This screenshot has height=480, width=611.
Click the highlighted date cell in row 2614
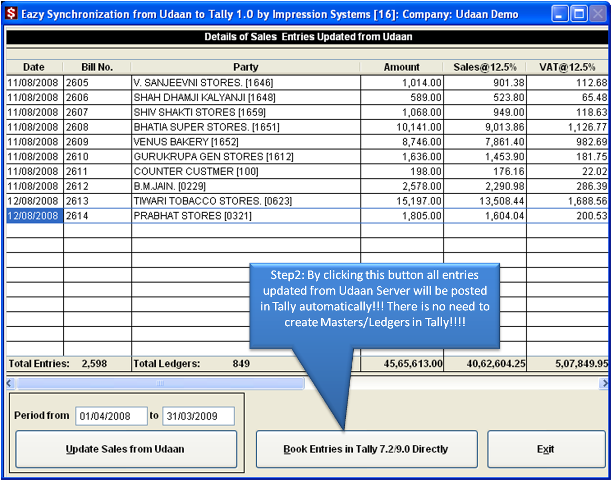point(35,216)
